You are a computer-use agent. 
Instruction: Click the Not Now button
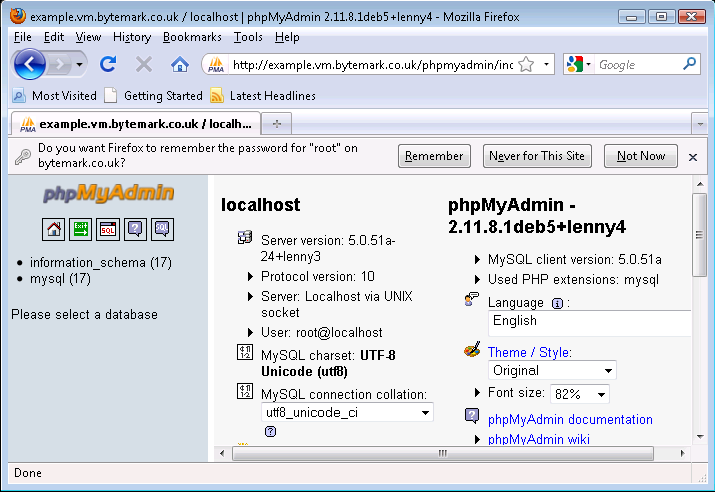[641, 156]
